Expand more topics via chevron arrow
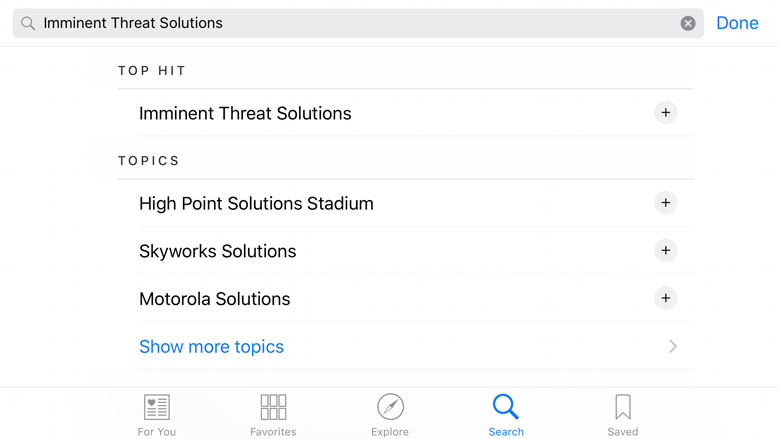Viewport: 780px width, 439px height. click(673, 346)
